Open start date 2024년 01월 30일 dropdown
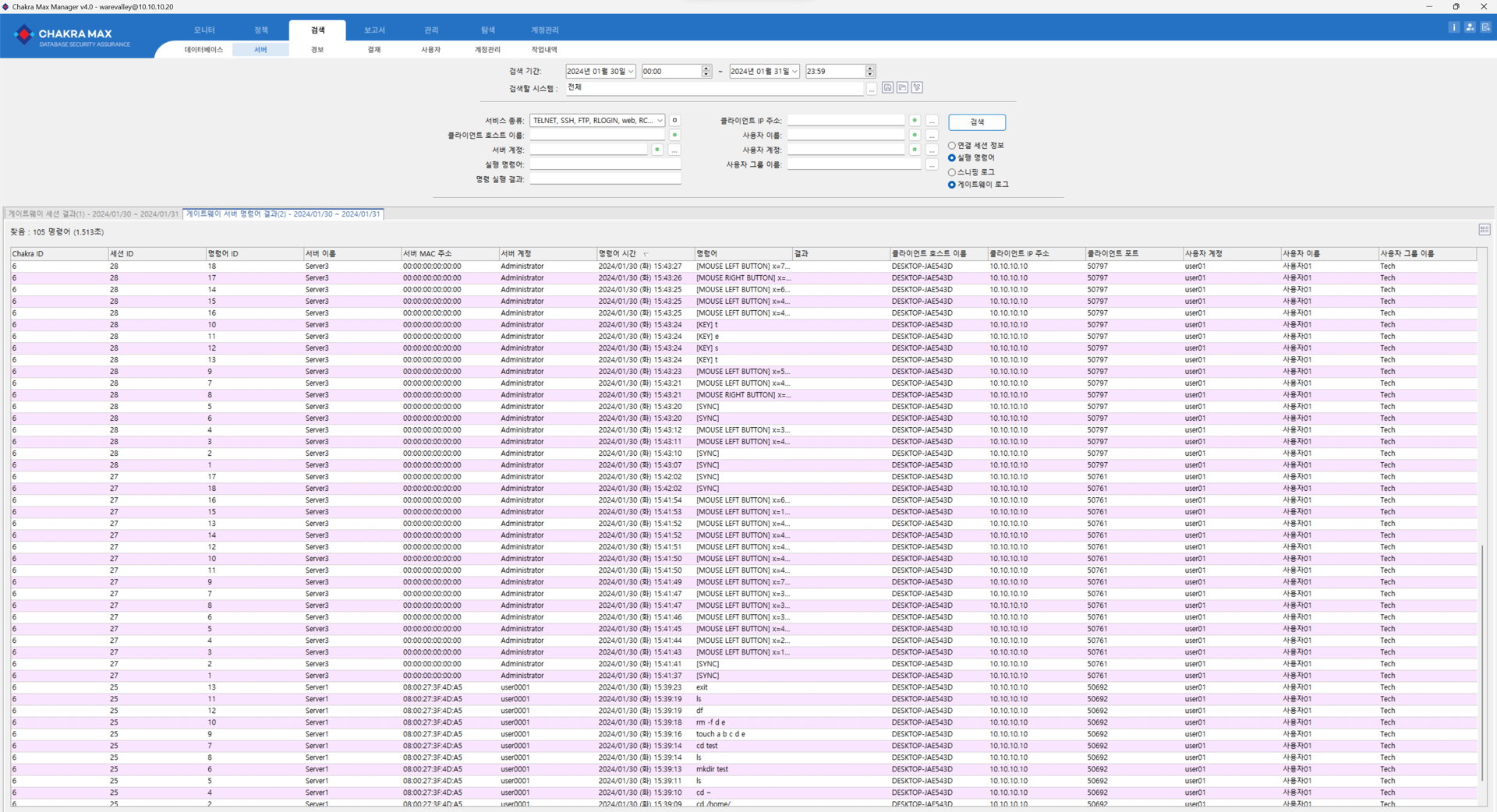 [631, 71]
